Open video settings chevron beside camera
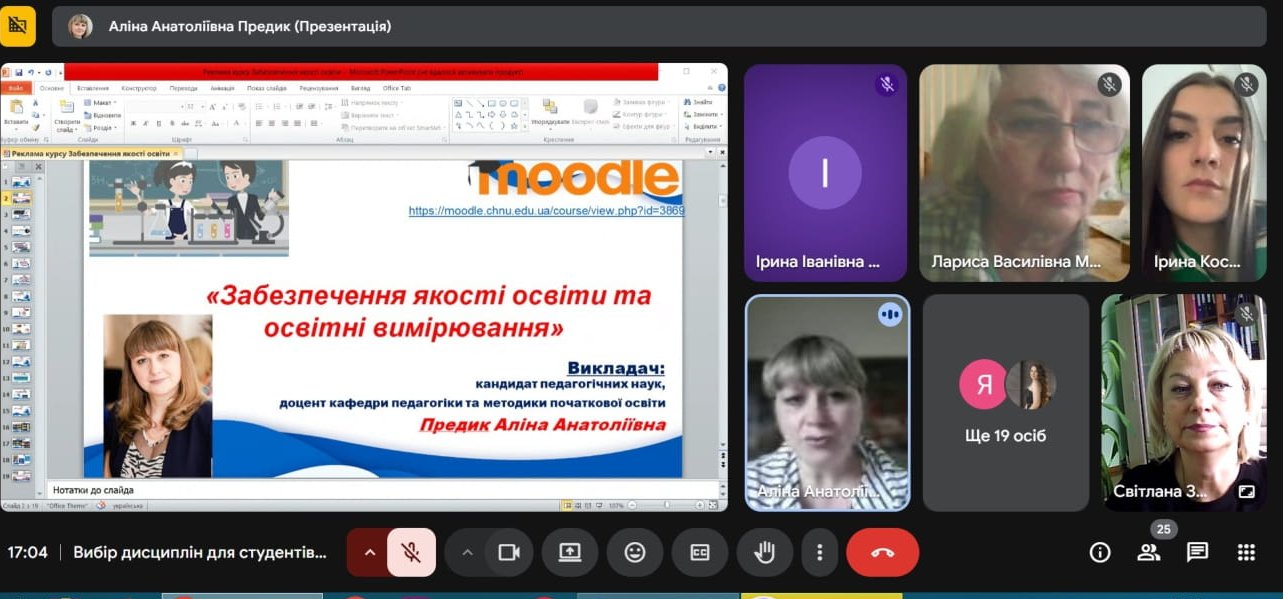Screen dimensions: 1287x599 tap(466, 552)
